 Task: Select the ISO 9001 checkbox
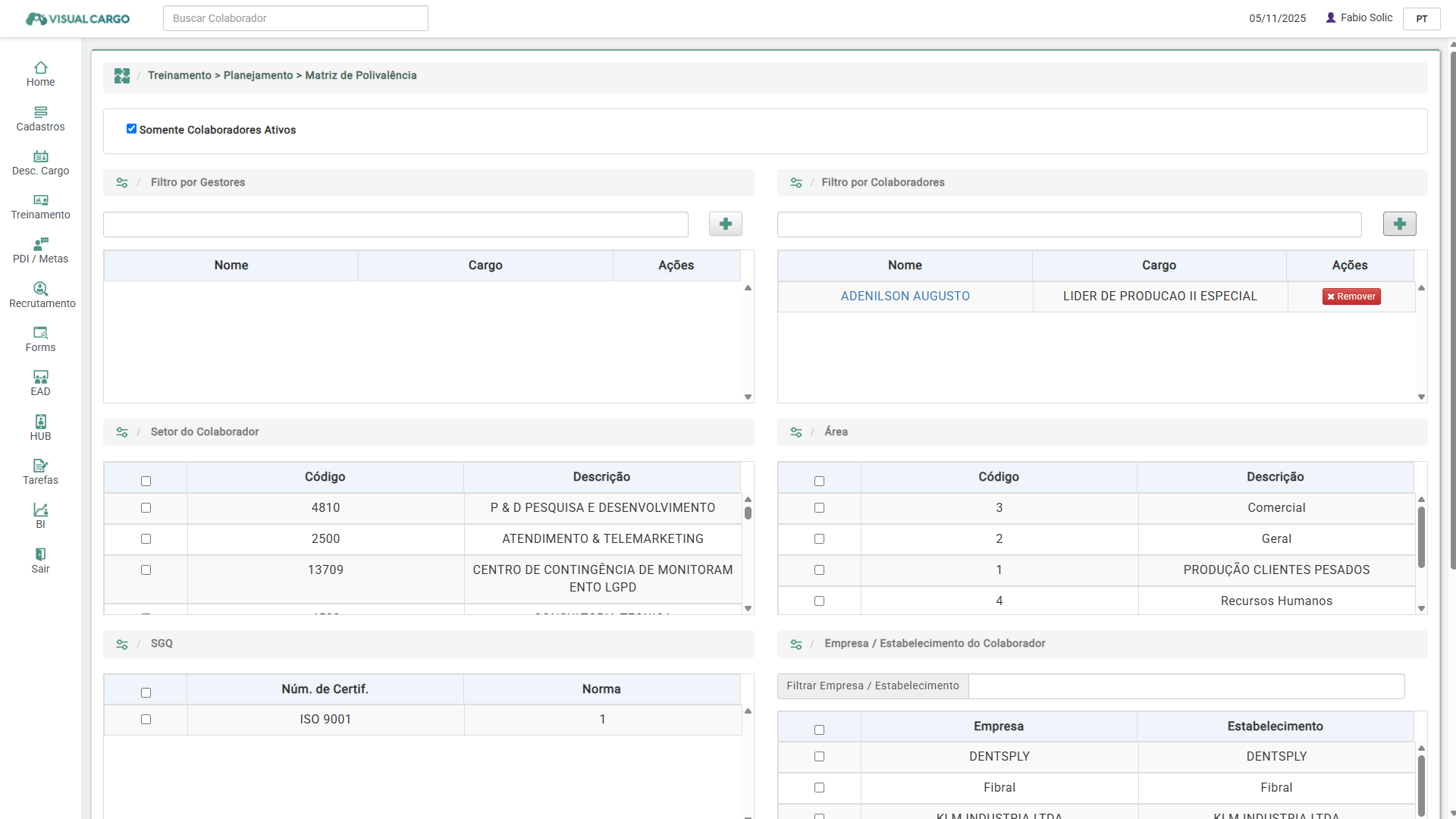point(146,720)
